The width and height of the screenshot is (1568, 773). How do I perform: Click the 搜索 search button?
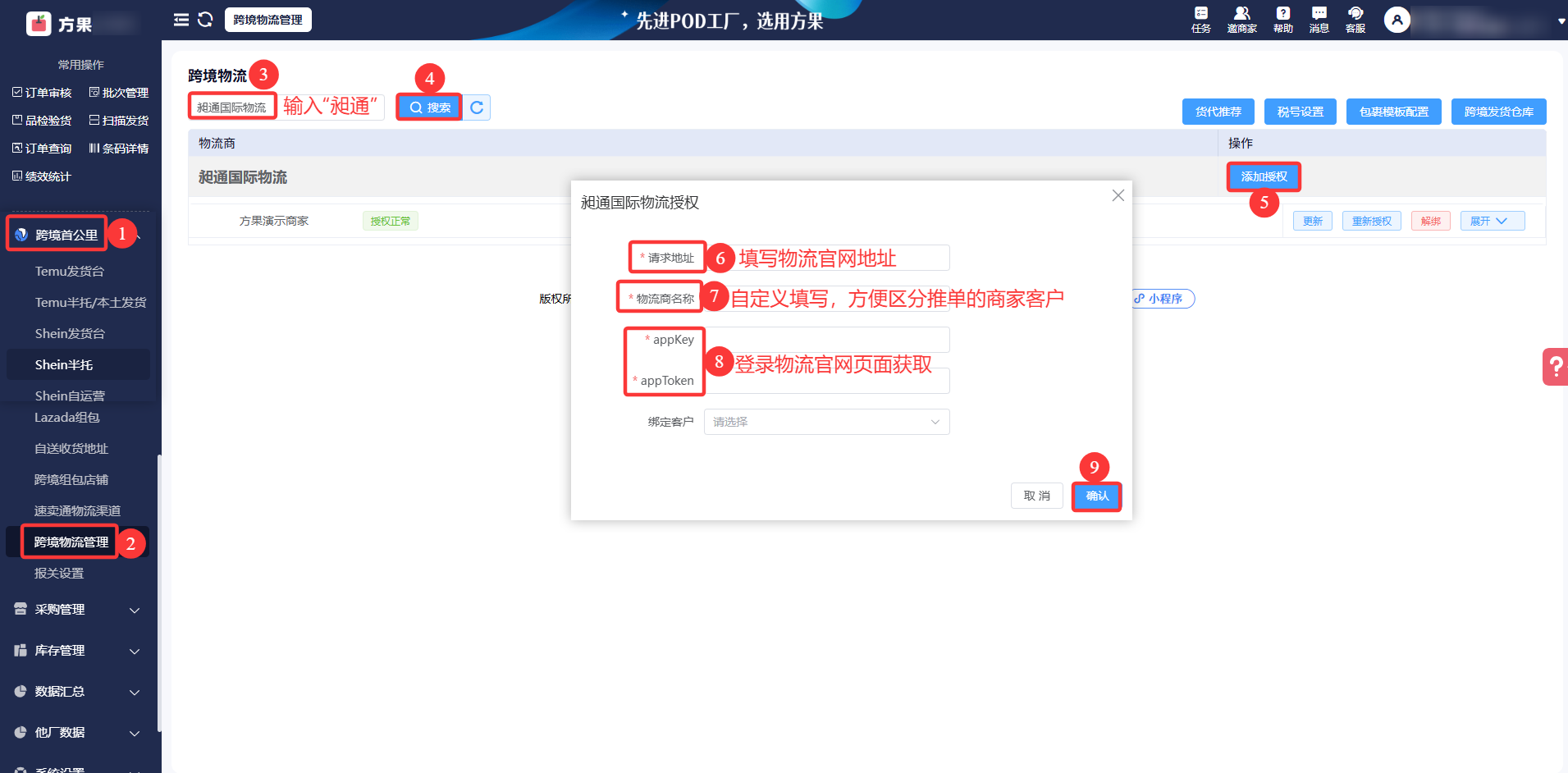pos(430,107)
